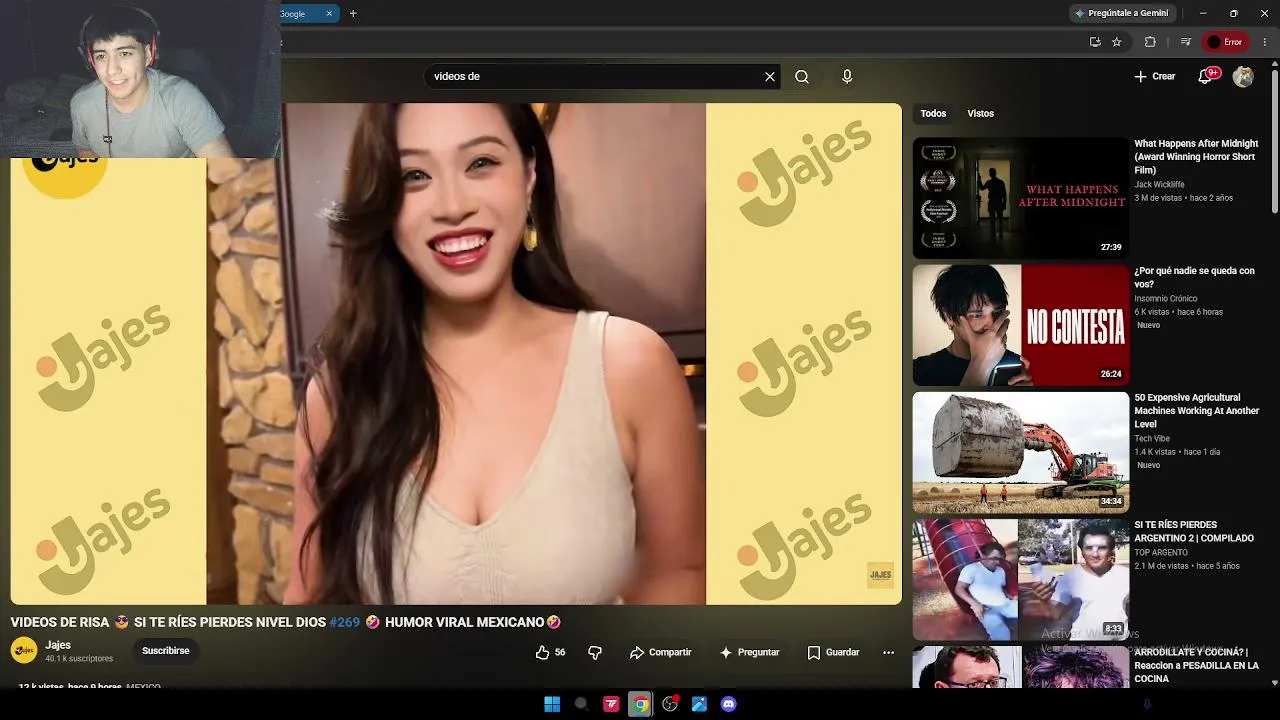Click the Crear button

(1155, 77)
